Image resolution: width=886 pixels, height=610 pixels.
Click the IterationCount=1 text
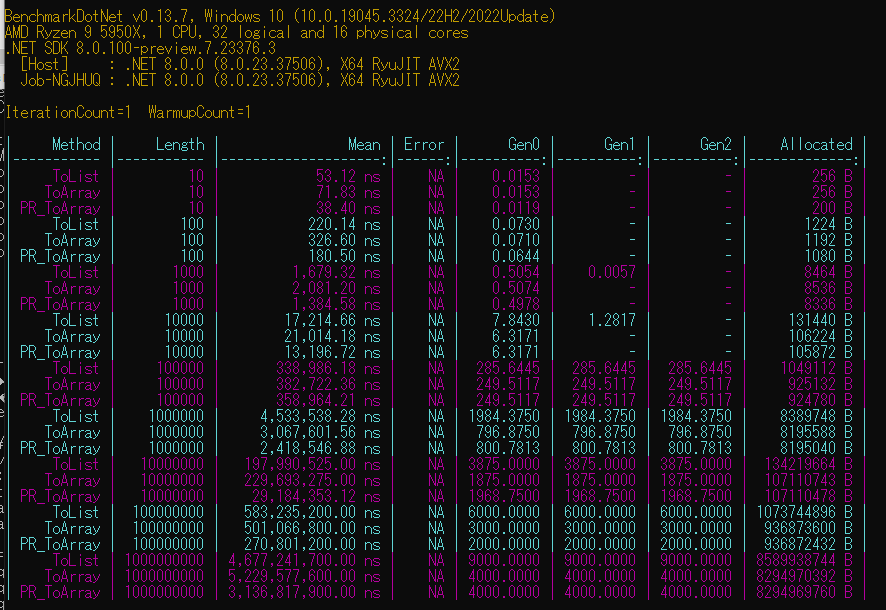click(68, 112)
